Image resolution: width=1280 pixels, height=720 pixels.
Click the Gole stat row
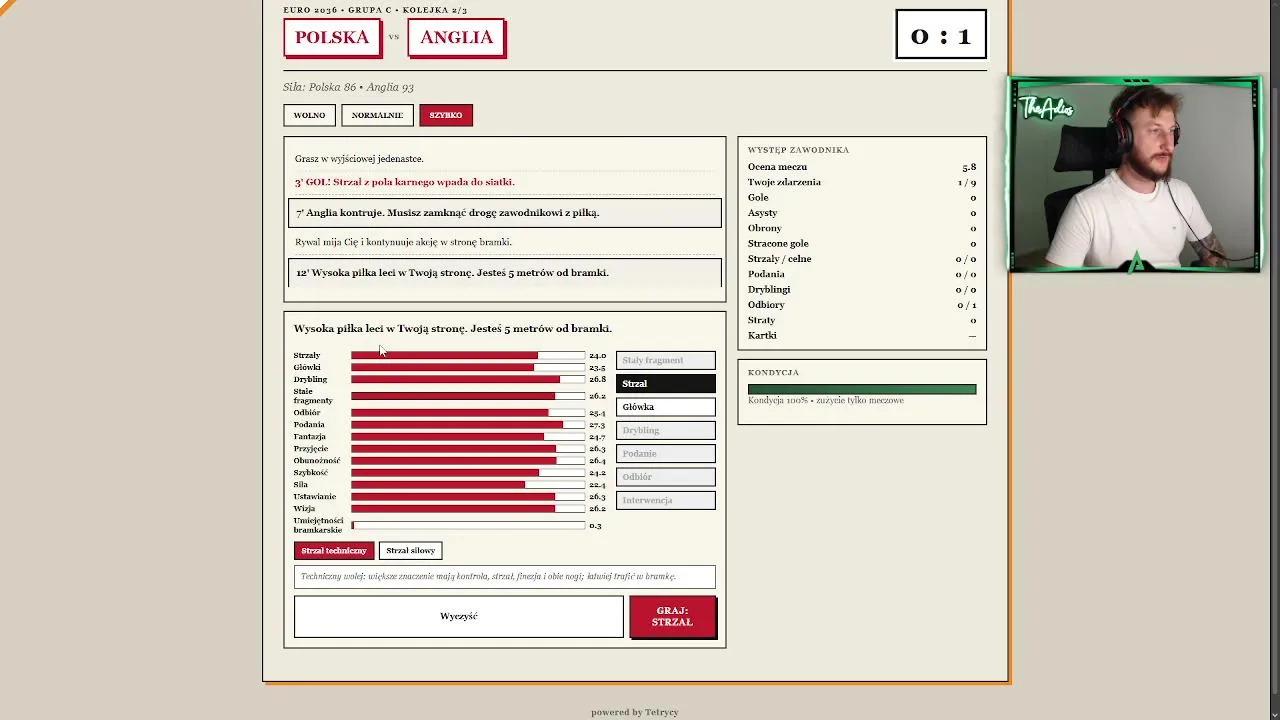(862, 198)
